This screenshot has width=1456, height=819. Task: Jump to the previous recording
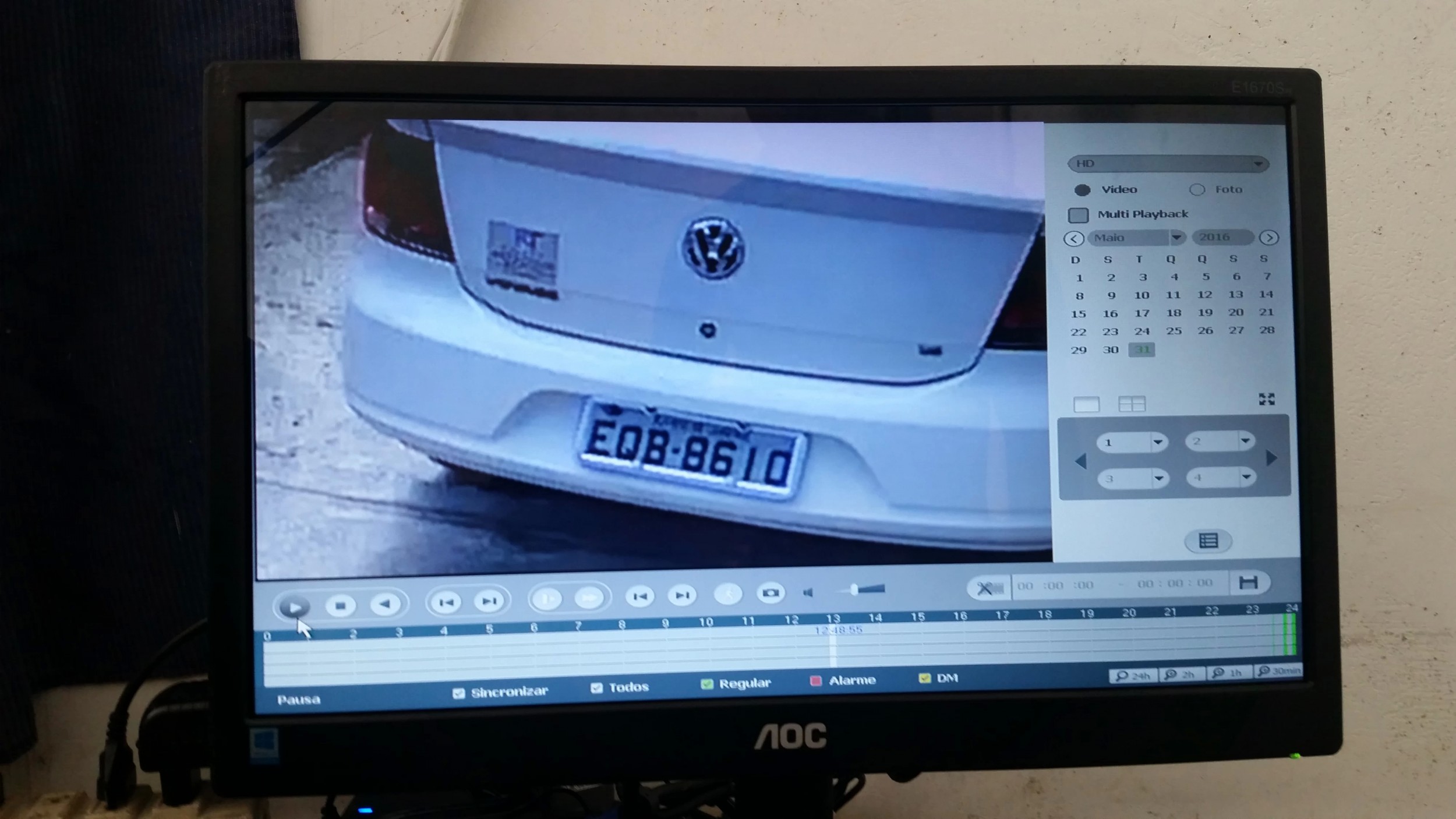[639, 596]
